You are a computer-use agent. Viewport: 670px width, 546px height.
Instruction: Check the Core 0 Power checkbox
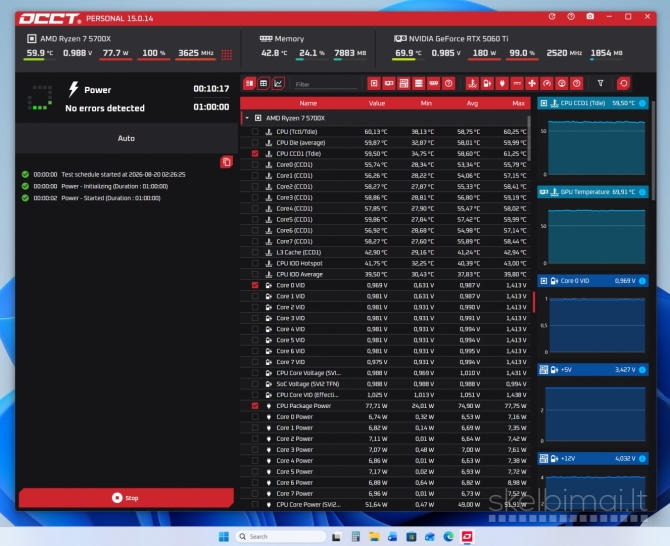click(255, 417)
